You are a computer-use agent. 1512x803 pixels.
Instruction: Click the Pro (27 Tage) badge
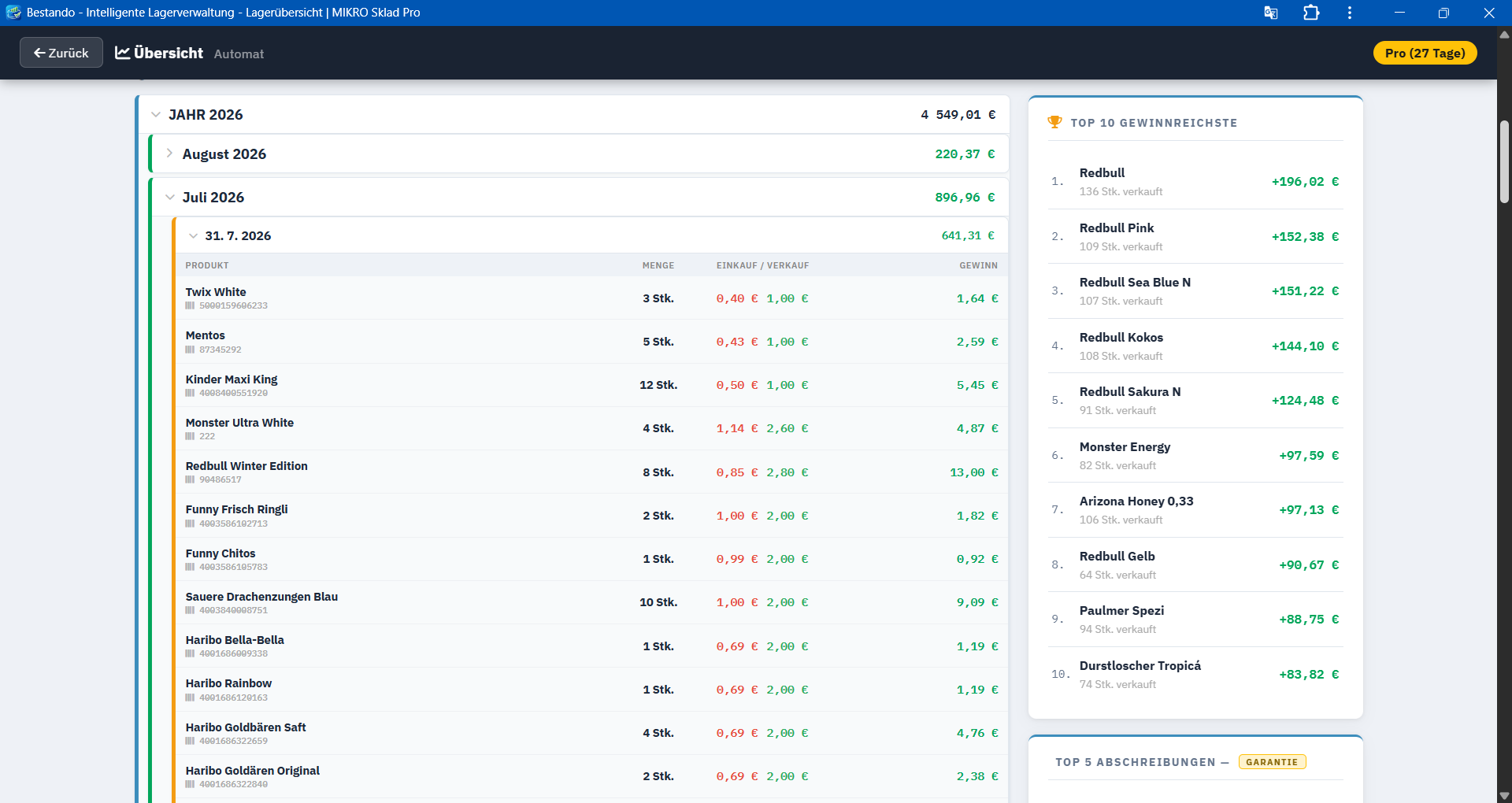tap(1425, 53)
